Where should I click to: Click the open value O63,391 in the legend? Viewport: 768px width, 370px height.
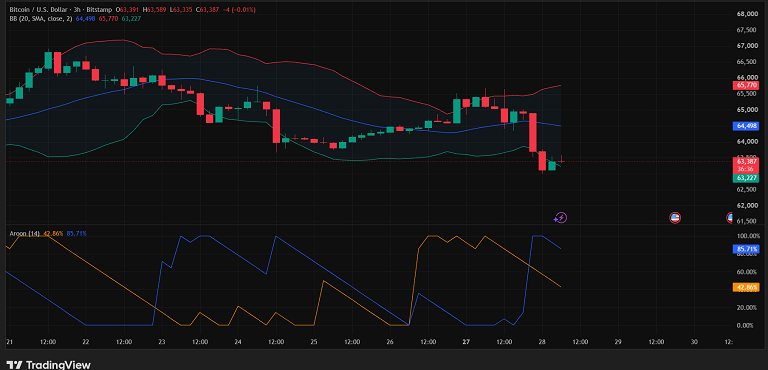pyautogui.click(x=127, y=10)
